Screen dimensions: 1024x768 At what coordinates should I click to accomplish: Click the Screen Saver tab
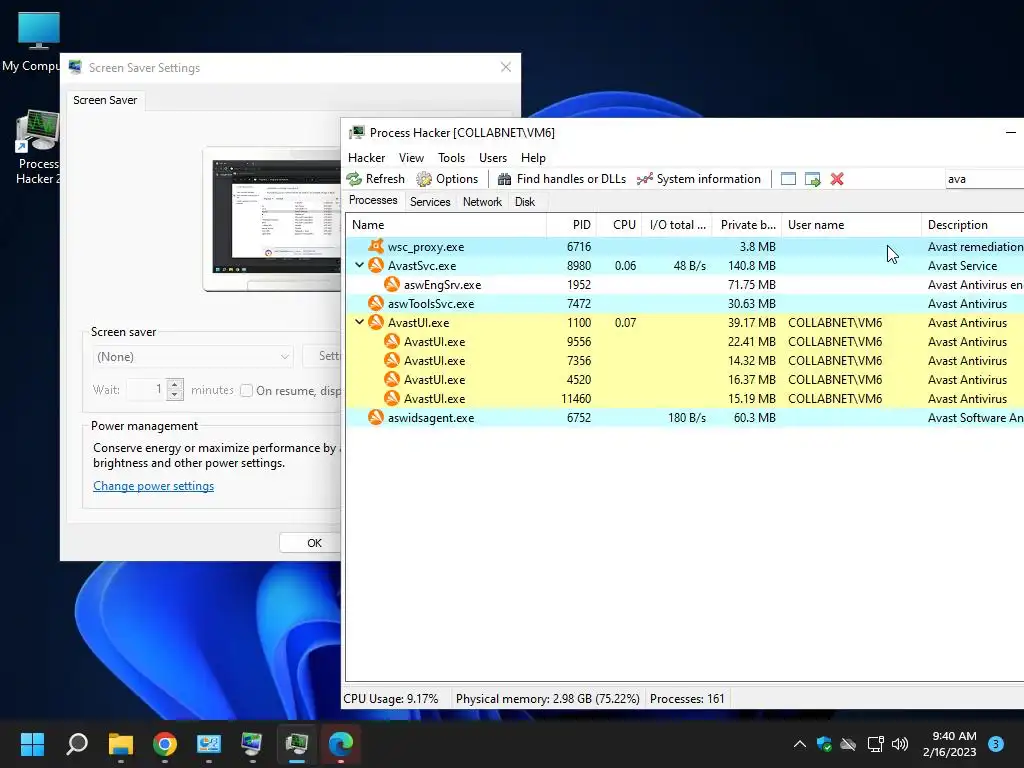pyautogui.click(x=105, y=100)
